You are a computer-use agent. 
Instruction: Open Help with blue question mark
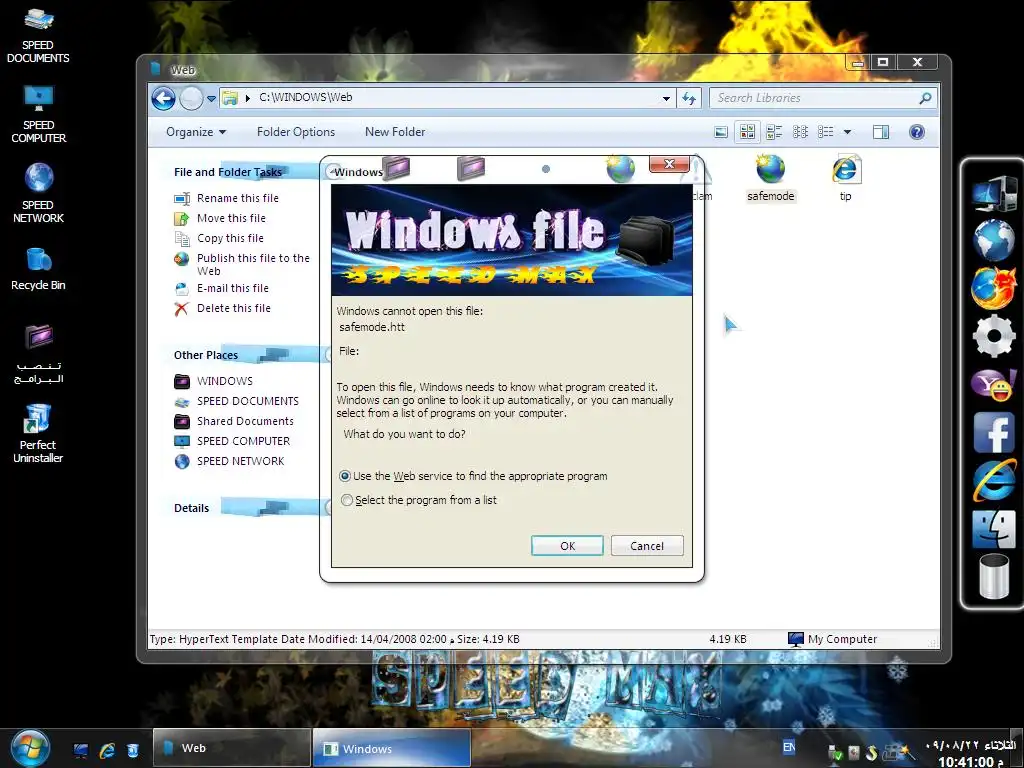coord(916,132)
